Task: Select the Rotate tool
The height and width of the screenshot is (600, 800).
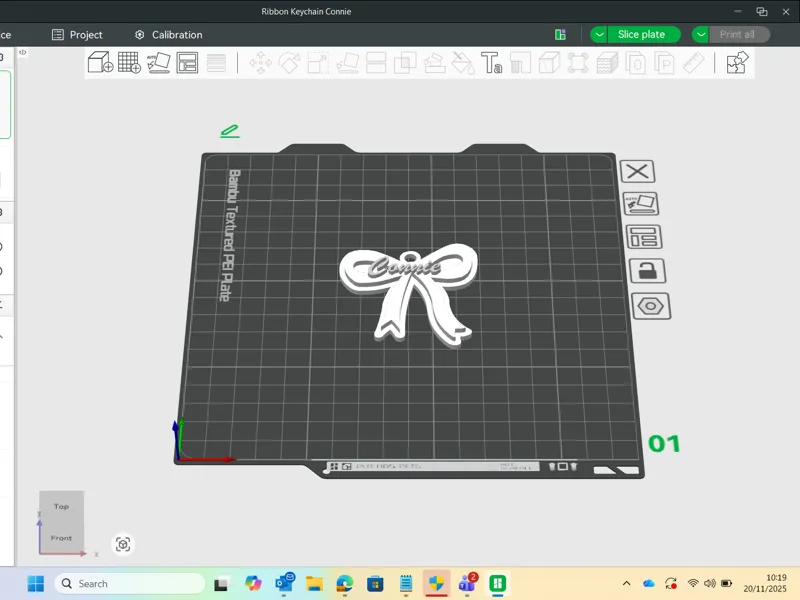Action: (x=289, y=63)
